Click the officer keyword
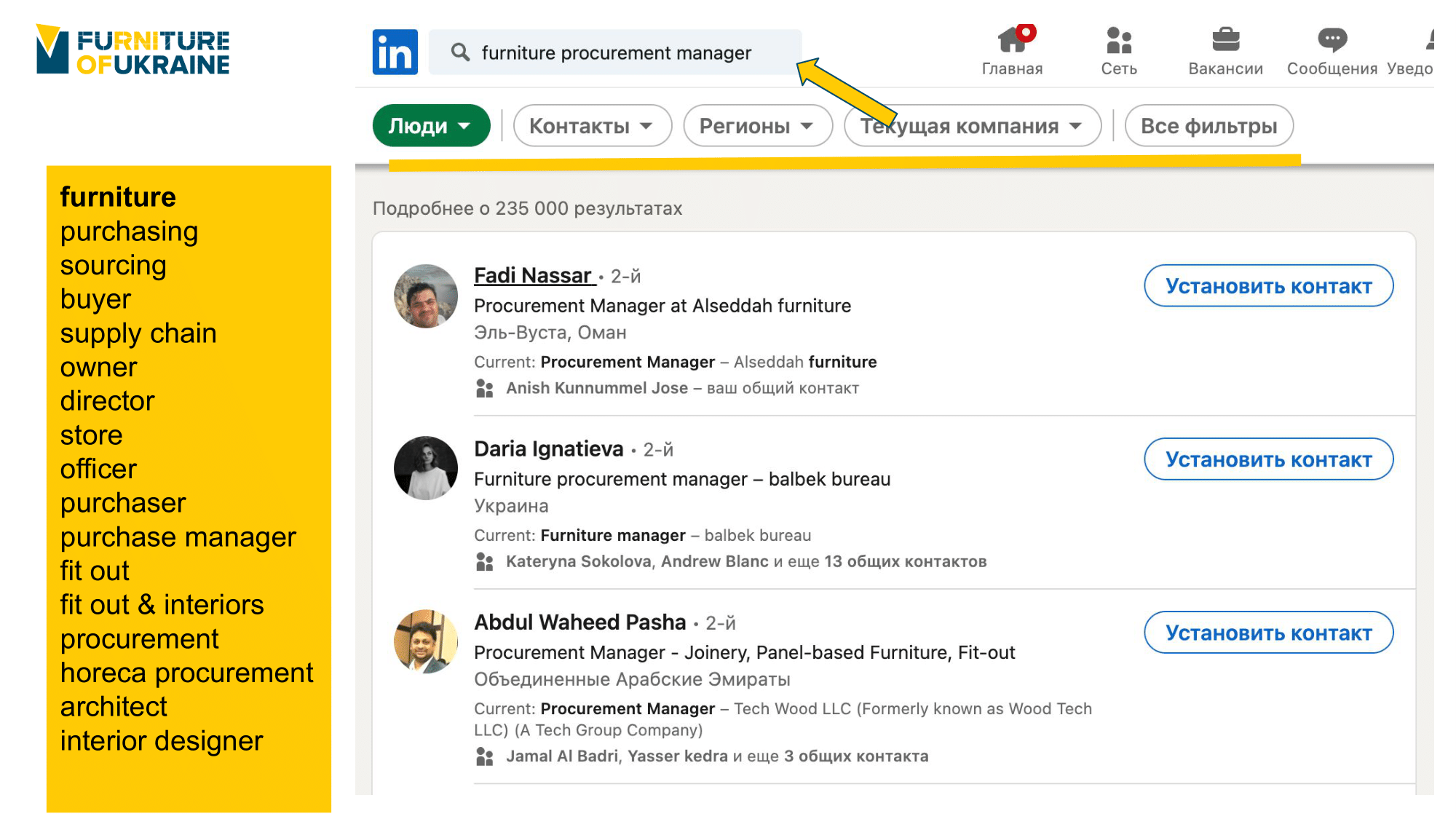This screenshot has height=819, width=1456. [x=98, y=470]
